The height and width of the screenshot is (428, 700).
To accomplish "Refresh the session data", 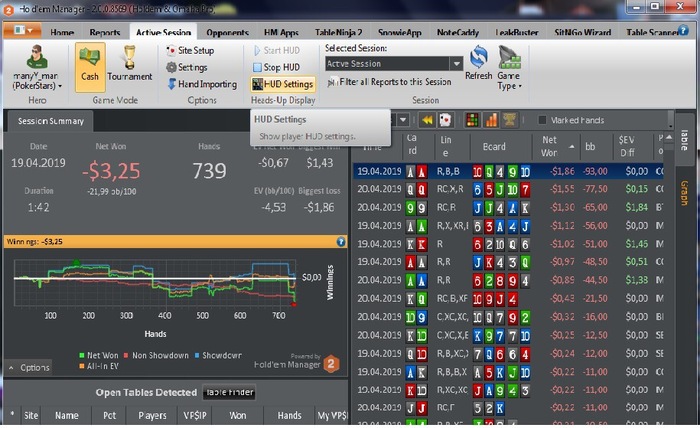I will tap(479, 63).
